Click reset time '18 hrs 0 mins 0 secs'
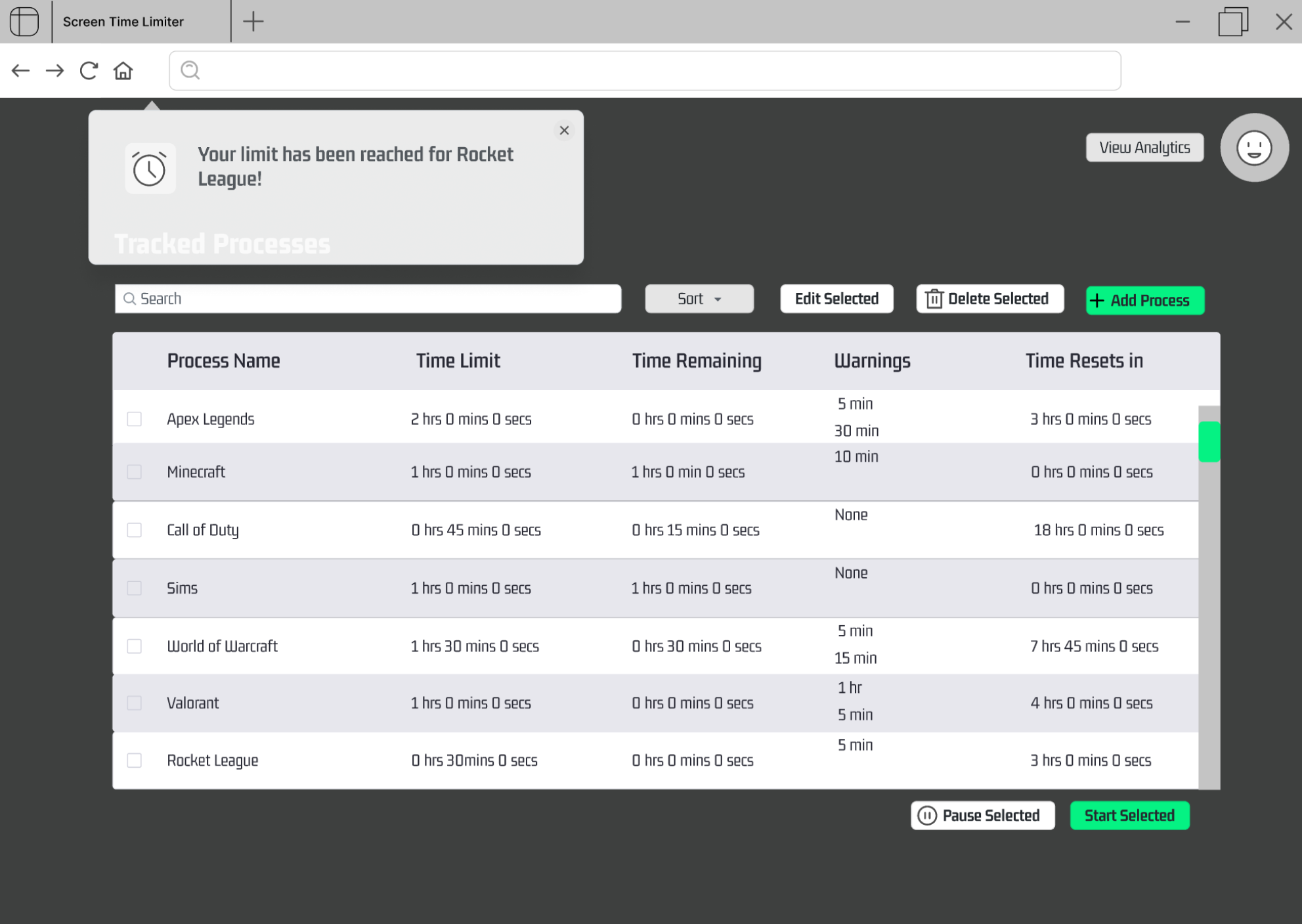 pyautogui.click(x=1098, y=530)
